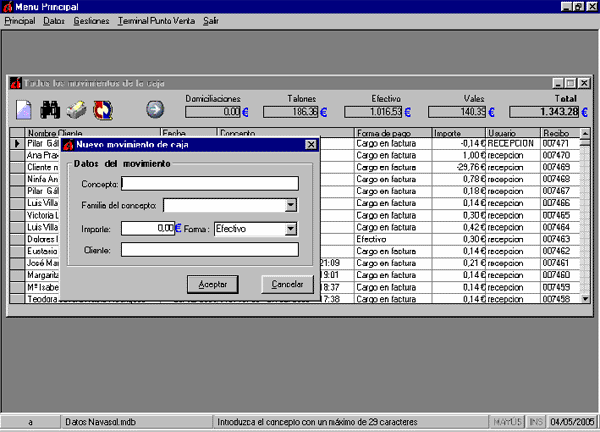Click the round arrow exit icon
The image size is (600, 432).
[154, 109]
